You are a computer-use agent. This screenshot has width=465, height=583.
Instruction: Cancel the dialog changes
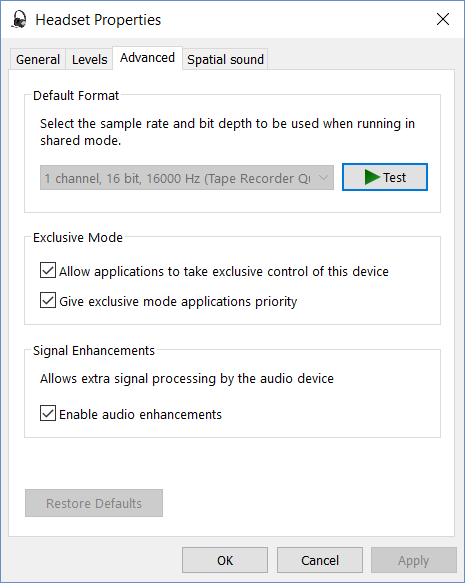point(320,560)
